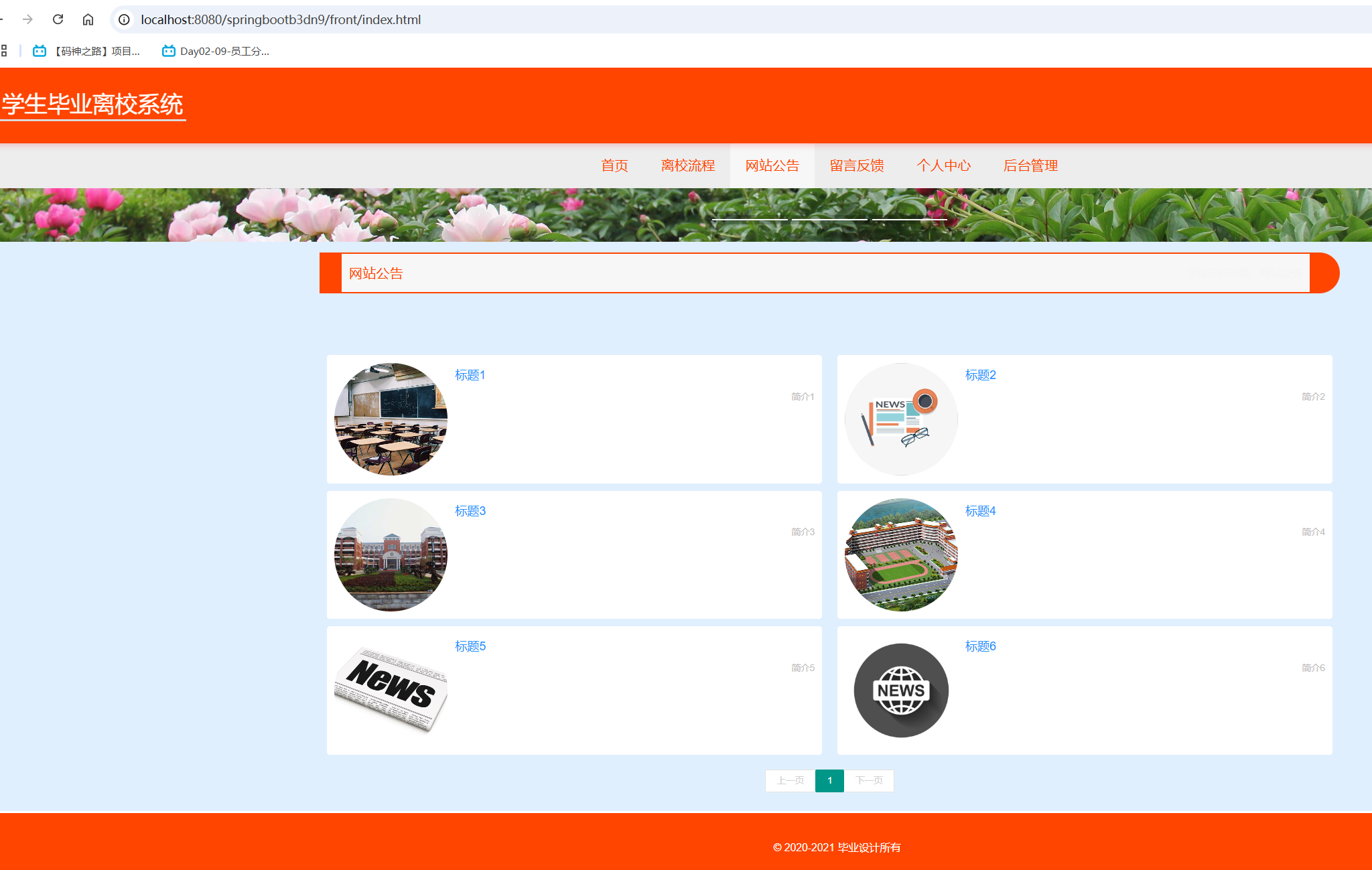Click the browser home icon
Screen dimensions: 1372x870
88,19
